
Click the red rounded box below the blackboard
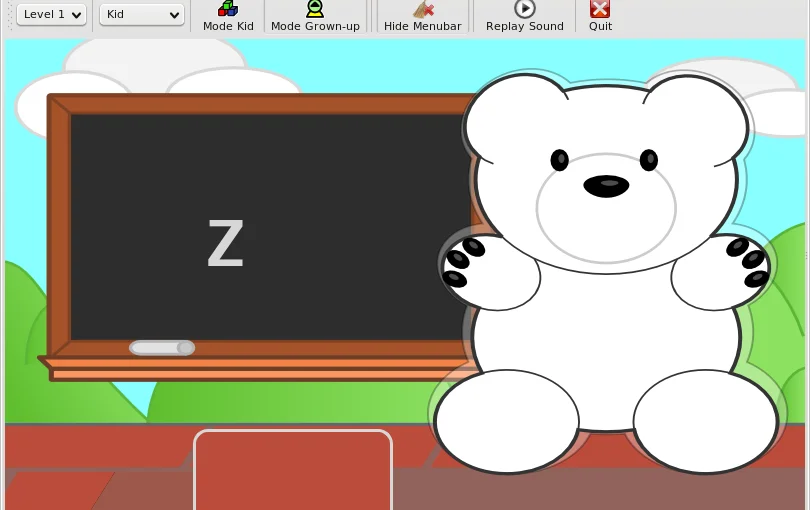pos(293,470)
